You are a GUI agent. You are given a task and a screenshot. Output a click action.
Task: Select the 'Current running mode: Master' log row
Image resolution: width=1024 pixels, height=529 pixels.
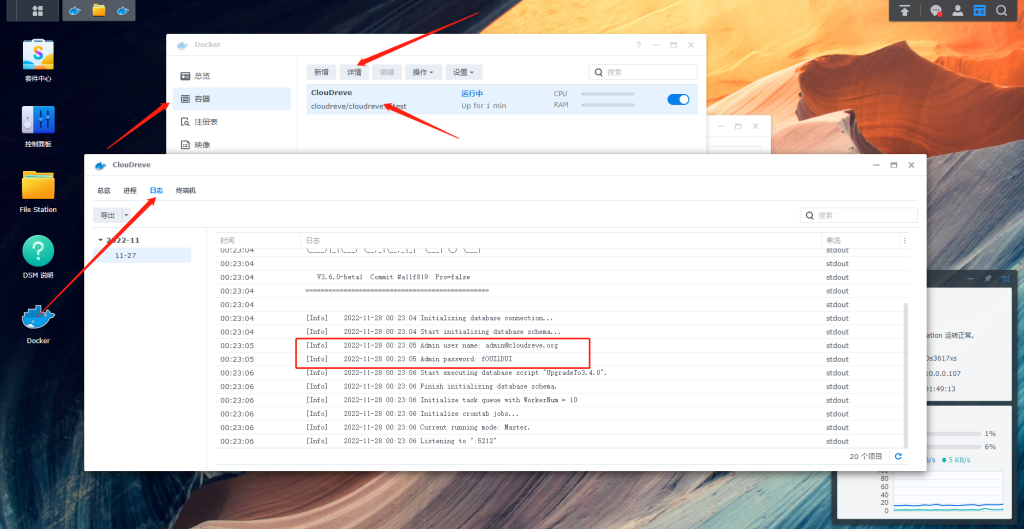pos(559,428)
